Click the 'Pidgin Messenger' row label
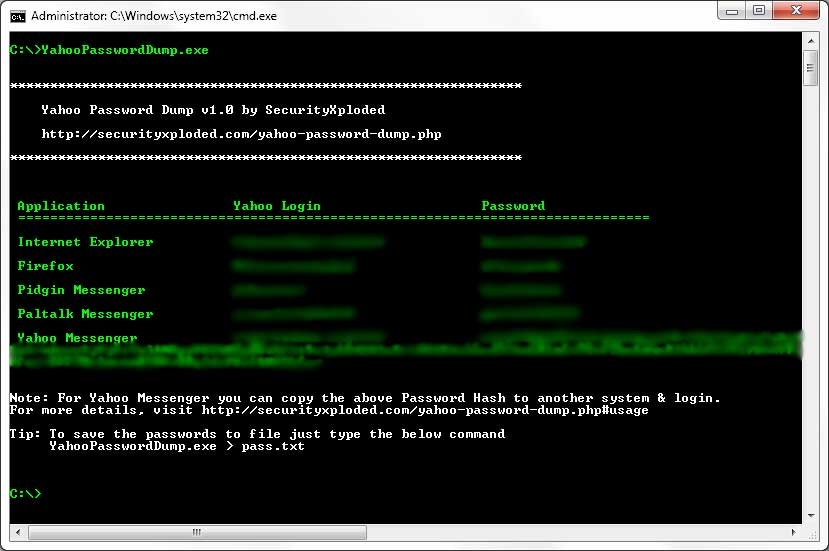The width and height of the screenshot is (829, 551). [81, 290]
